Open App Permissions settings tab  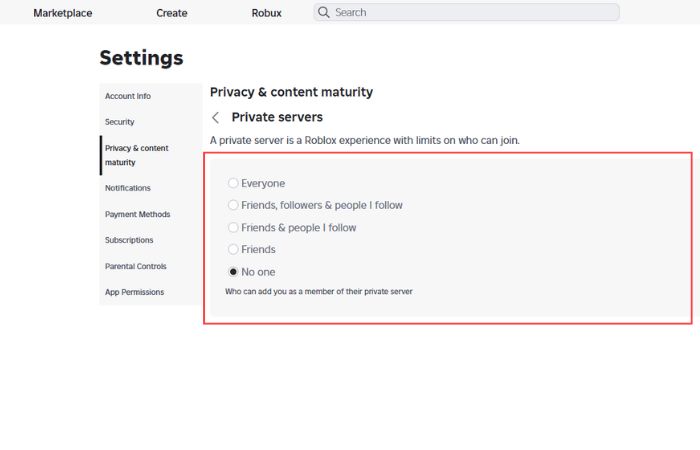pyautogui.click(x=150, y=292)
